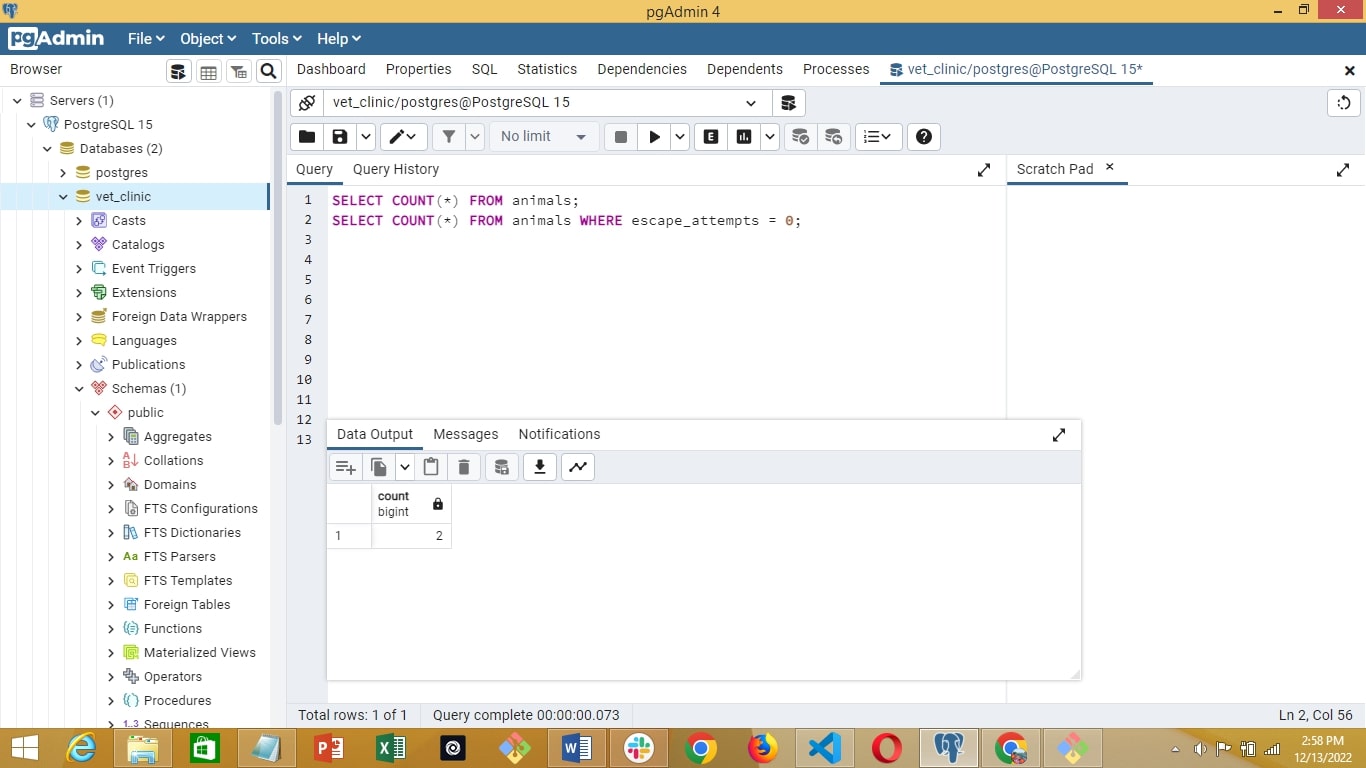Expand the postgres database node
1366x768 pixels.
click(63, 173)
